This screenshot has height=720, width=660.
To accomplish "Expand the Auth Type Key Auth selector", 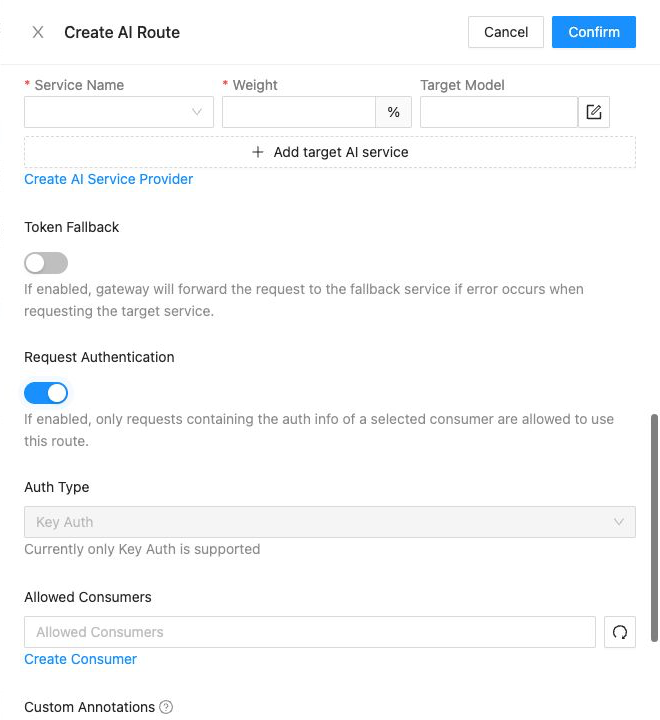I will pos(330,522).
